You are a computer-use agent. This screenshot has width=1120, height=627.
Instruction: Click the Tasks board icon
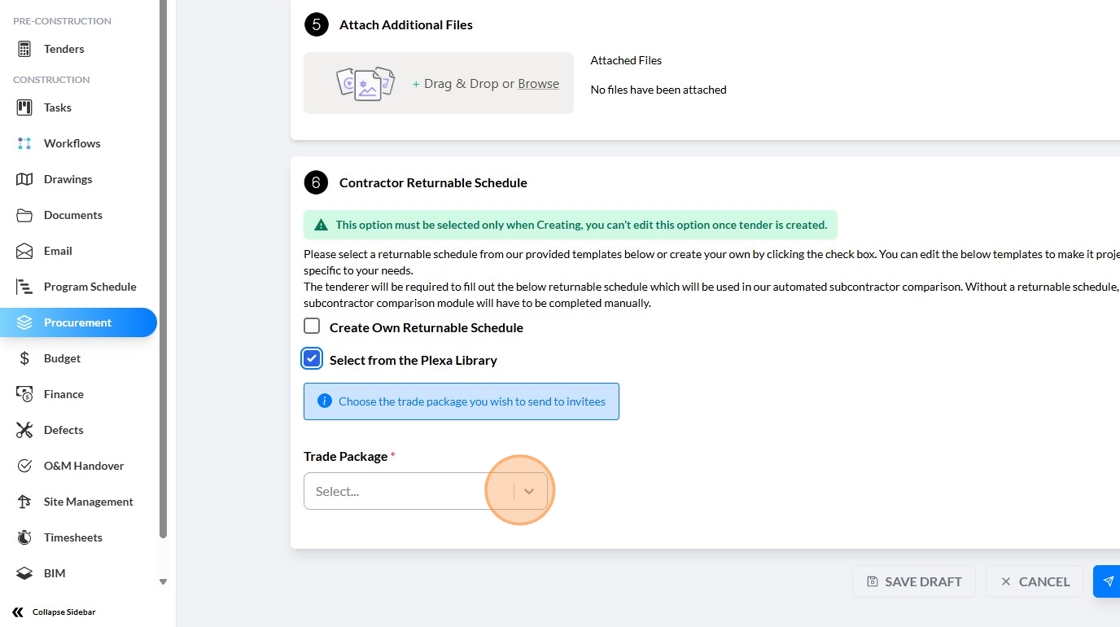tap(25, 107)
